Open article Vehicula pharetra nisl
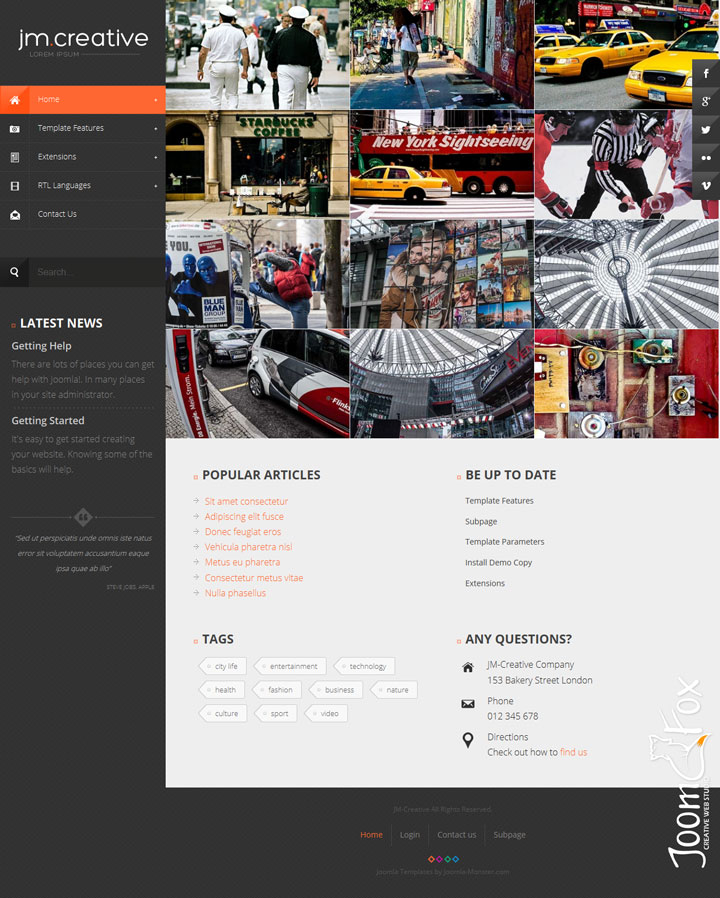Viewport: 720px width, 898px height. click(249, 547)
